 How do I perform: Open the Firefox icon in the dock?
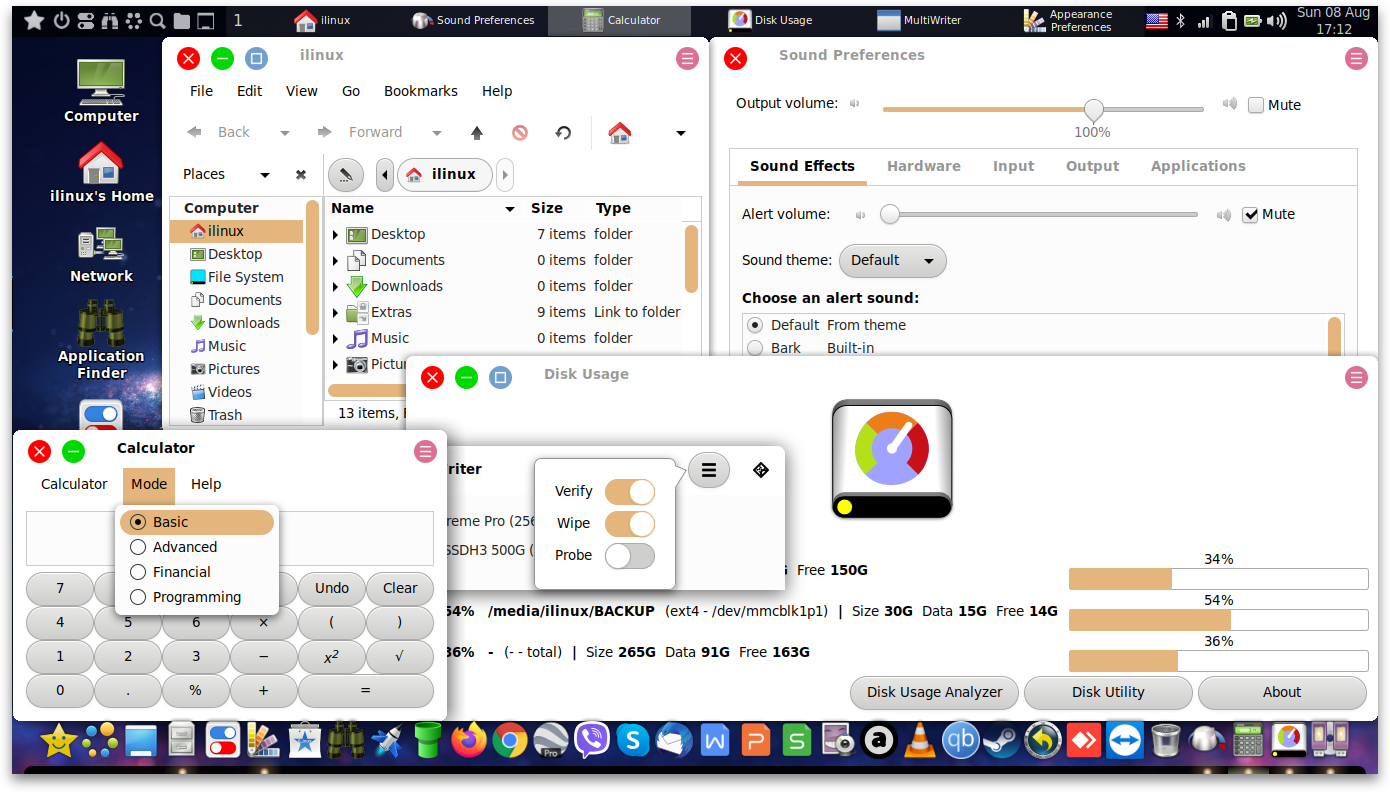coord(468,741)
